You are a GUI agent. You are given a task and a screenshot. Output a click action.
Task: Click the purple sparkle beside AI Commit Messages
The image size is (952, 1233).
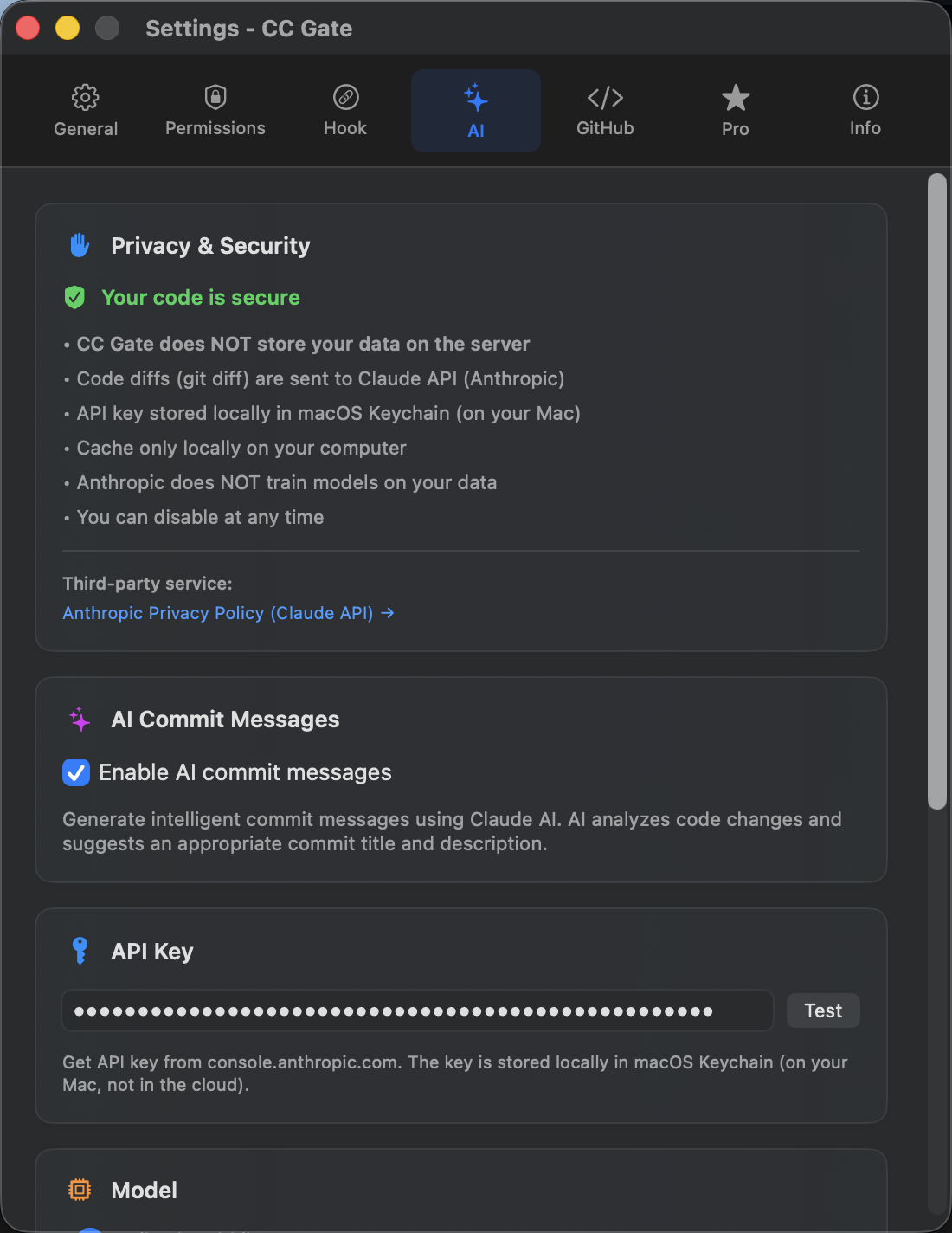click(79, 719)
